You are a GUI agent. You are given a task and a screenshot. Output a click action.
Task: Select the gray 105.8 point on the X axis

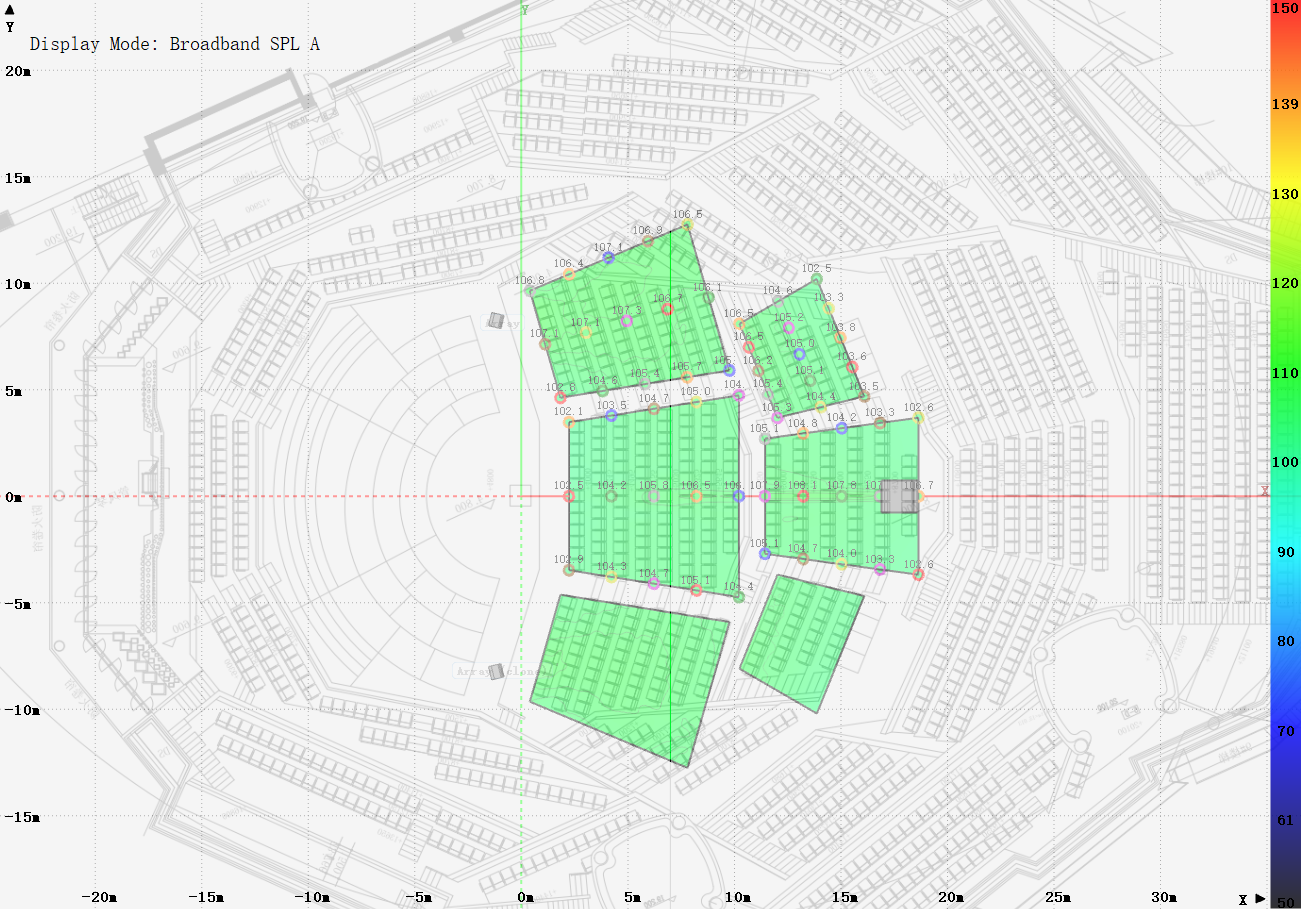click(654, 496)
